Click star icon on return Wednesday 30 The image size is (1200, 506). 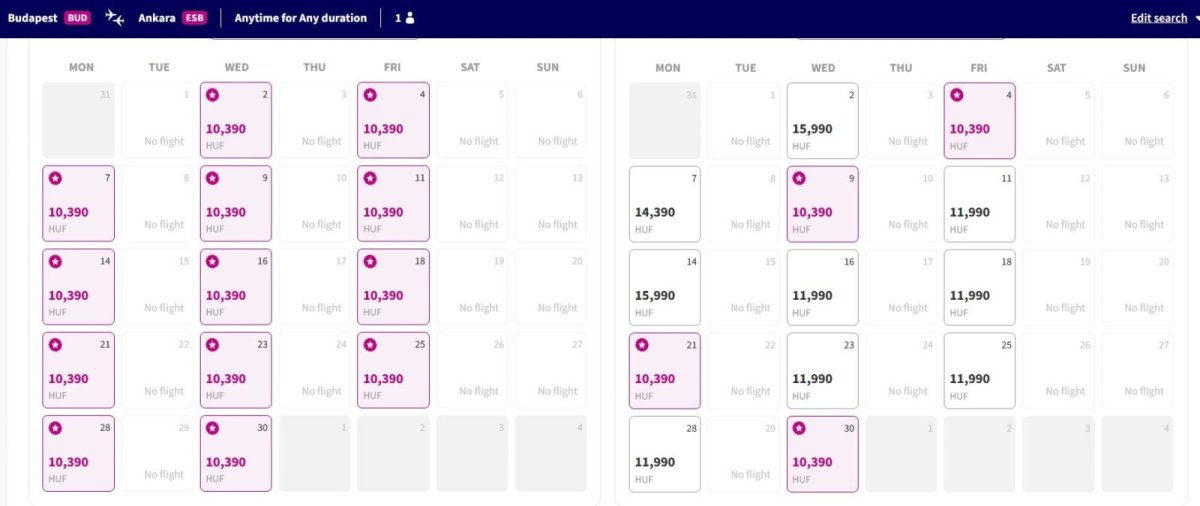799,428
